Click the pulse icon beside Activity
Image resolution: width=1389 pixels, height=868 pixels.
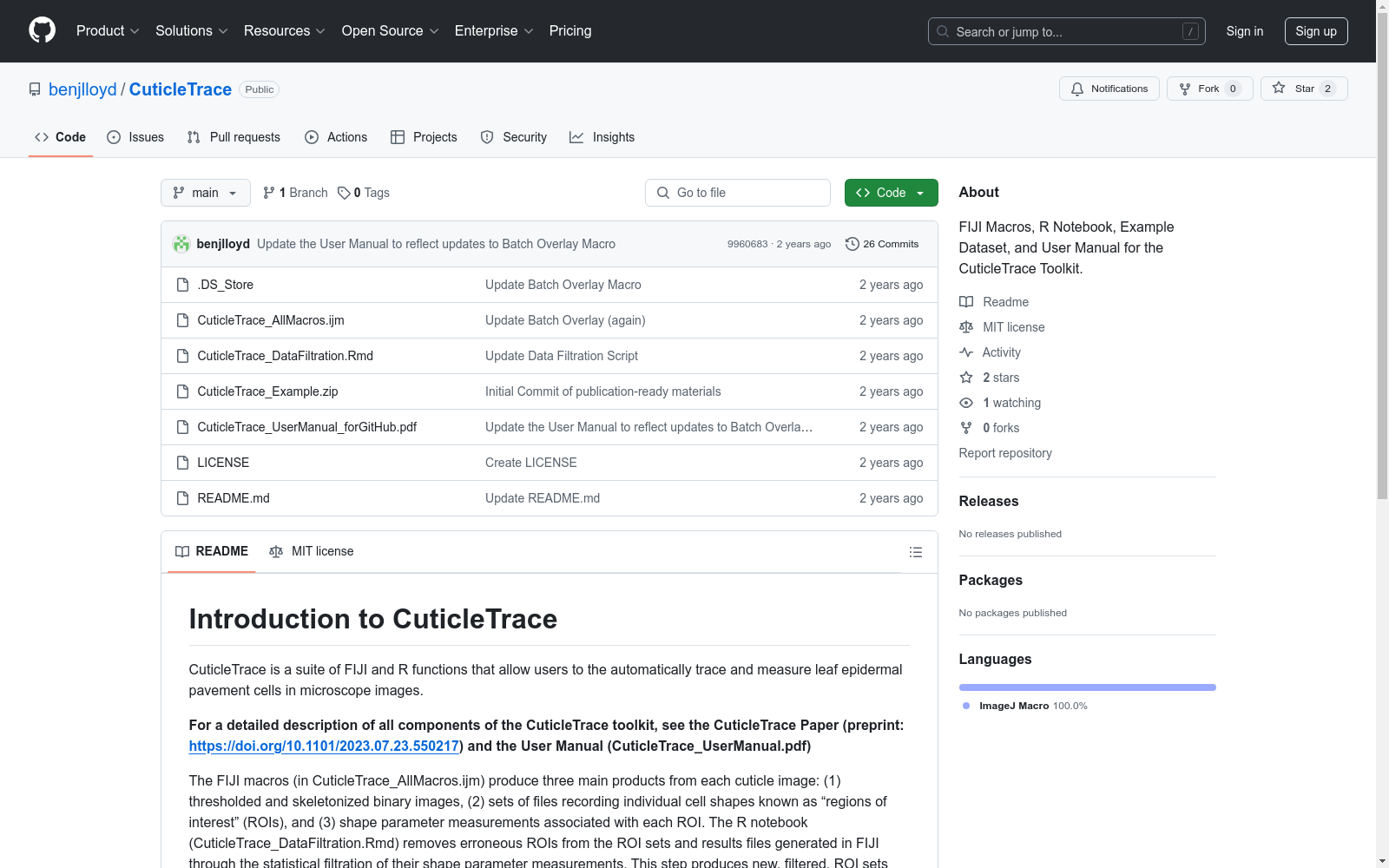click(x=966, y=352)
